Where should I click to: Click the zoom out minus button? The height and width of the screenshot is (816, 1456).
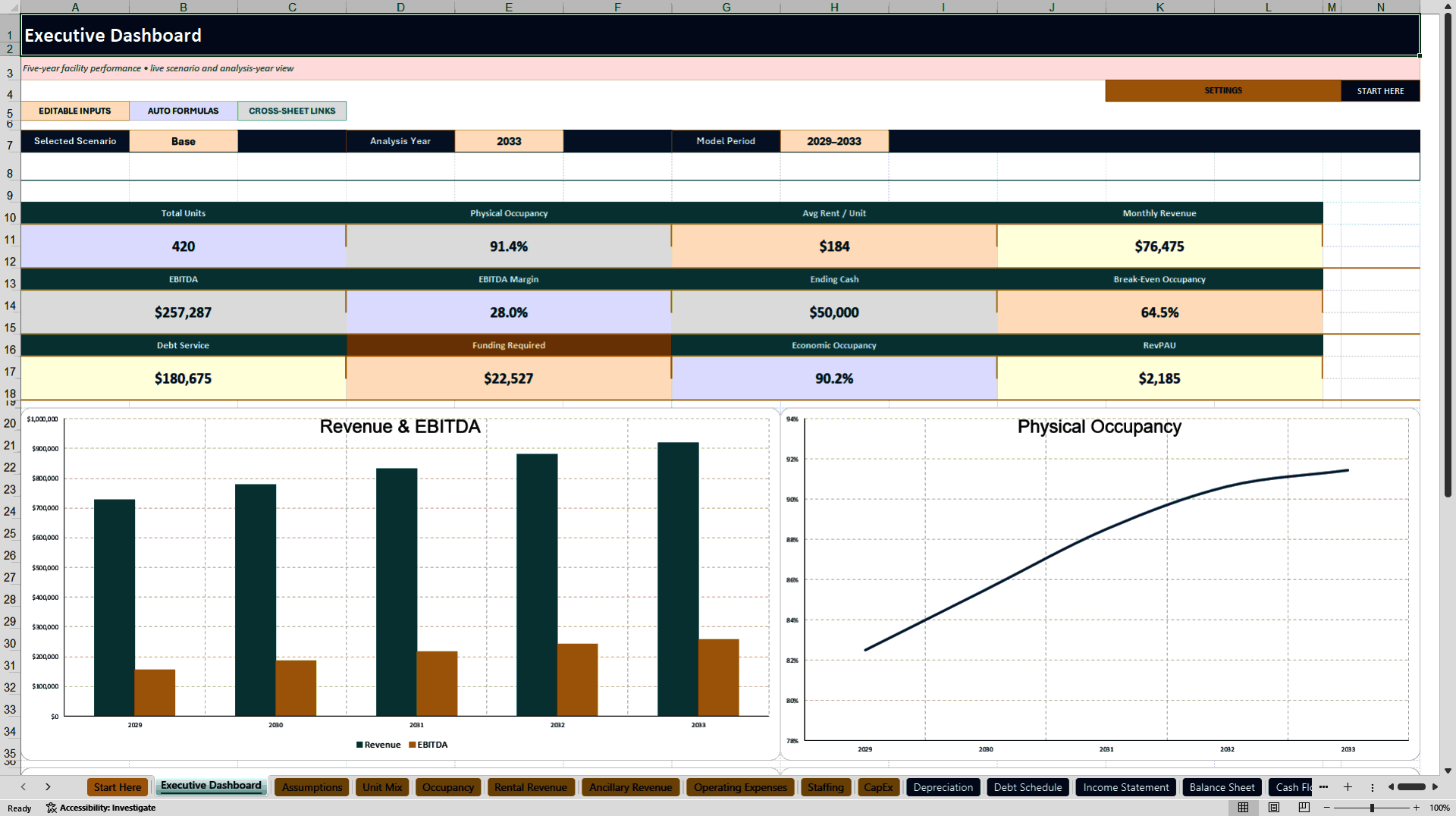pos(1327,808)
